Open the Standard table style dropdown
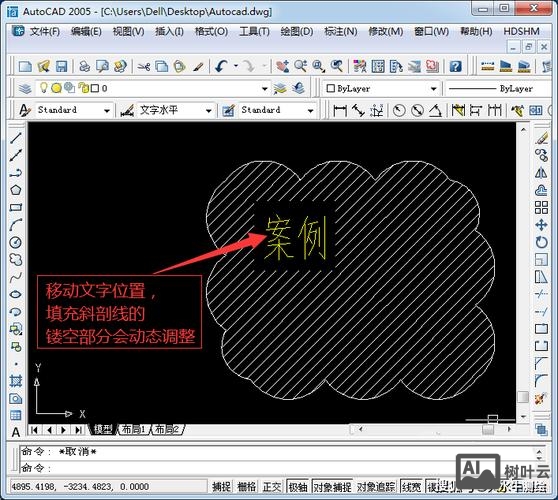The height and width of the screenshot is (500, 558). pos(310,111)
